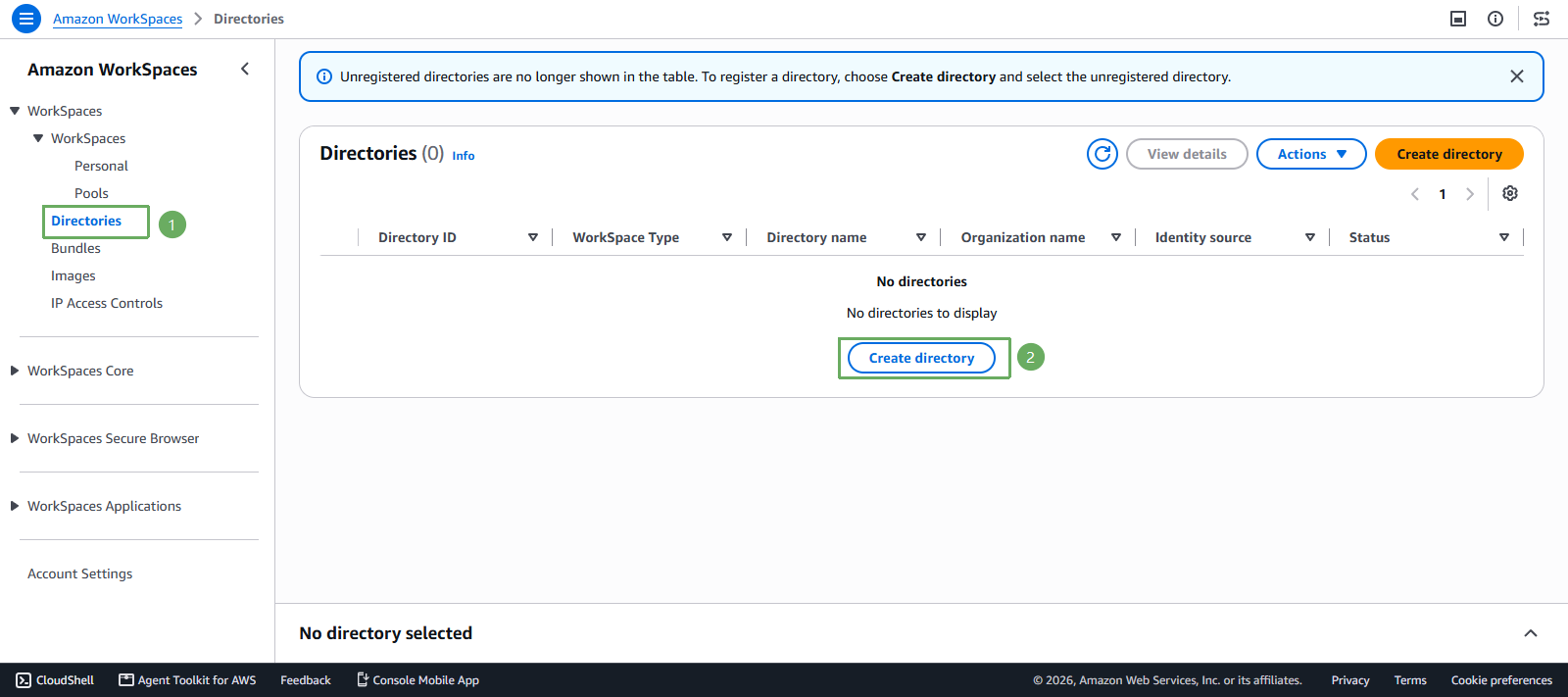Expand WorkSpaces Secure Browser section

click(15, 438)
